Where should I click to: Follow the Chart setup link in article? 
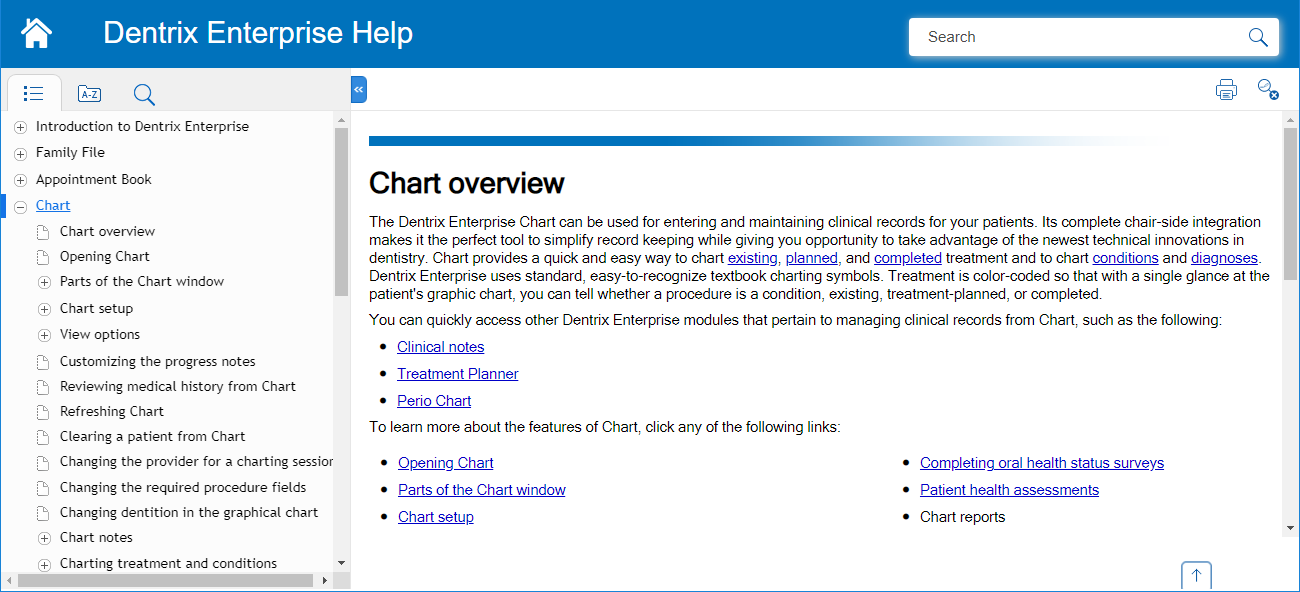click(435, 517)
